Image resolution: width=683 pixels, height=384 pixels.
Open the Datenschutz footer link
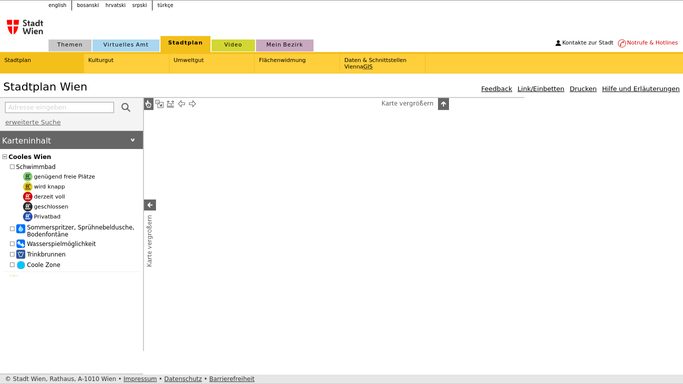click(183, 379)
